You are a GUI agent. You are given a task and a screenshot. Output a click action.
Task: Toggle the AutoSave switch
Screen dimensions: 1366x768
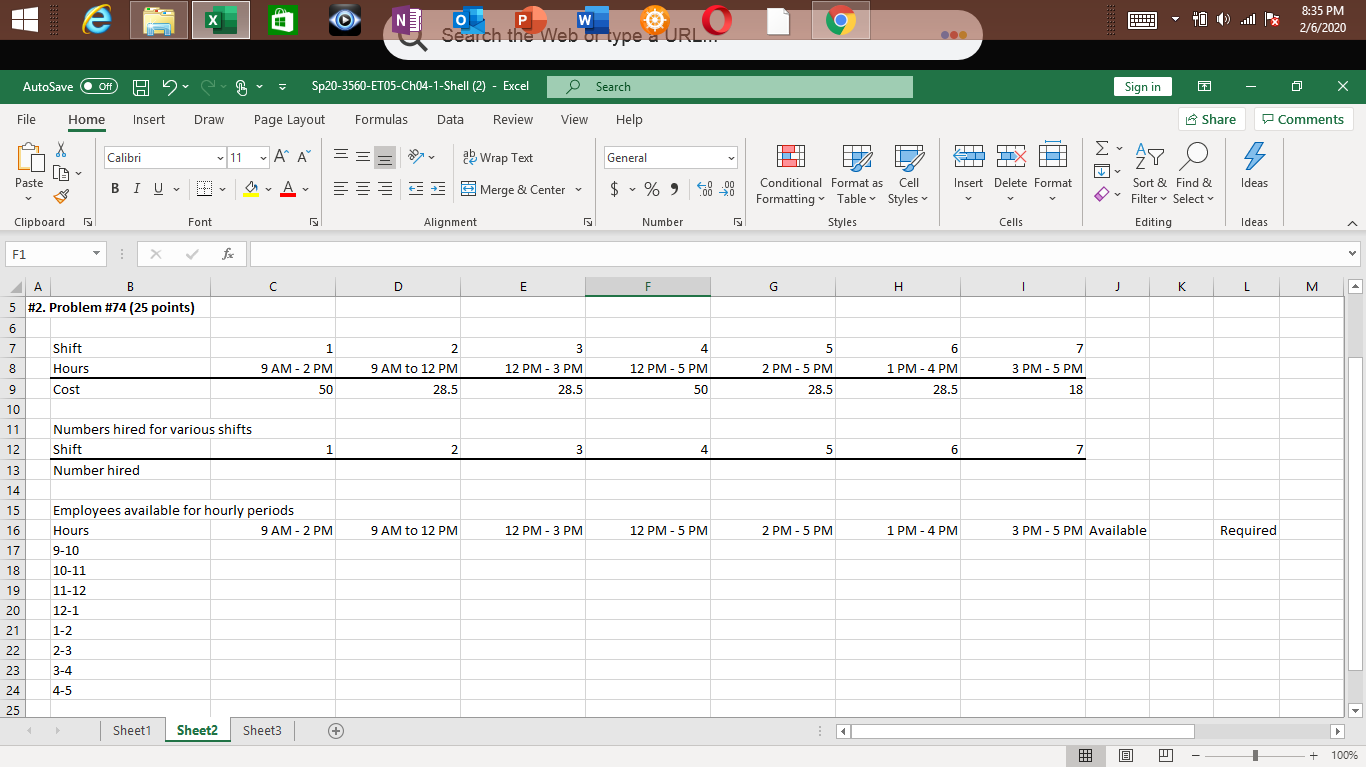pyautogui.click(x=98, y=87)
